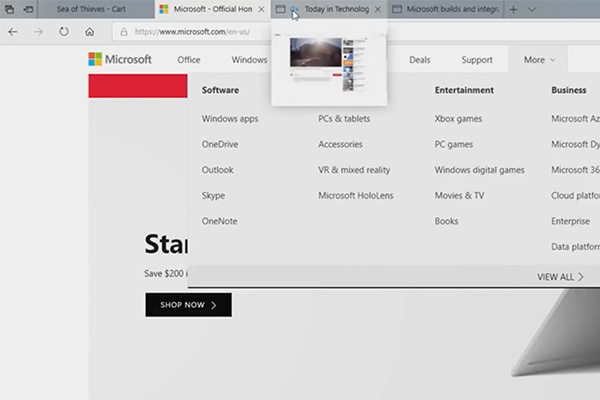Image resolution: width=600 pixels, height=400 pixels.
Task: Close the Today in Technology tab
Action: [x=378, y=10]
